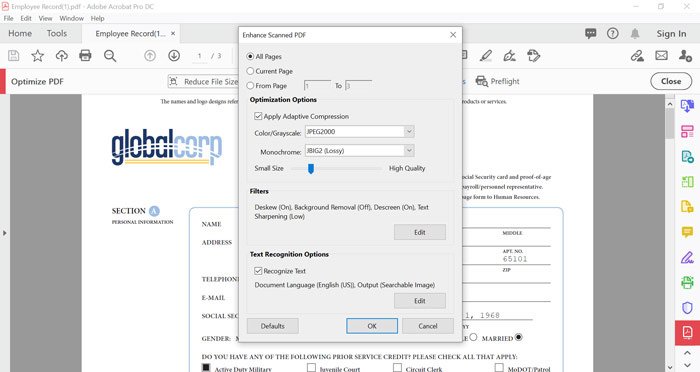Check the Active Duty Military box
Viewport: 700px width, 372px height.
(206, 367)
